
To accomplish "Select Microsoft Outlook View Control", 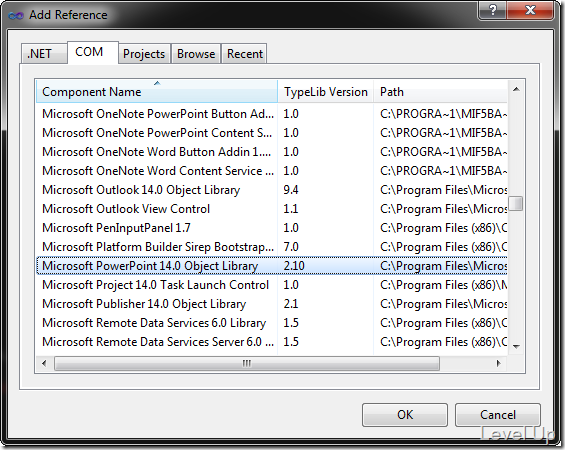I will tap(272, 209).
